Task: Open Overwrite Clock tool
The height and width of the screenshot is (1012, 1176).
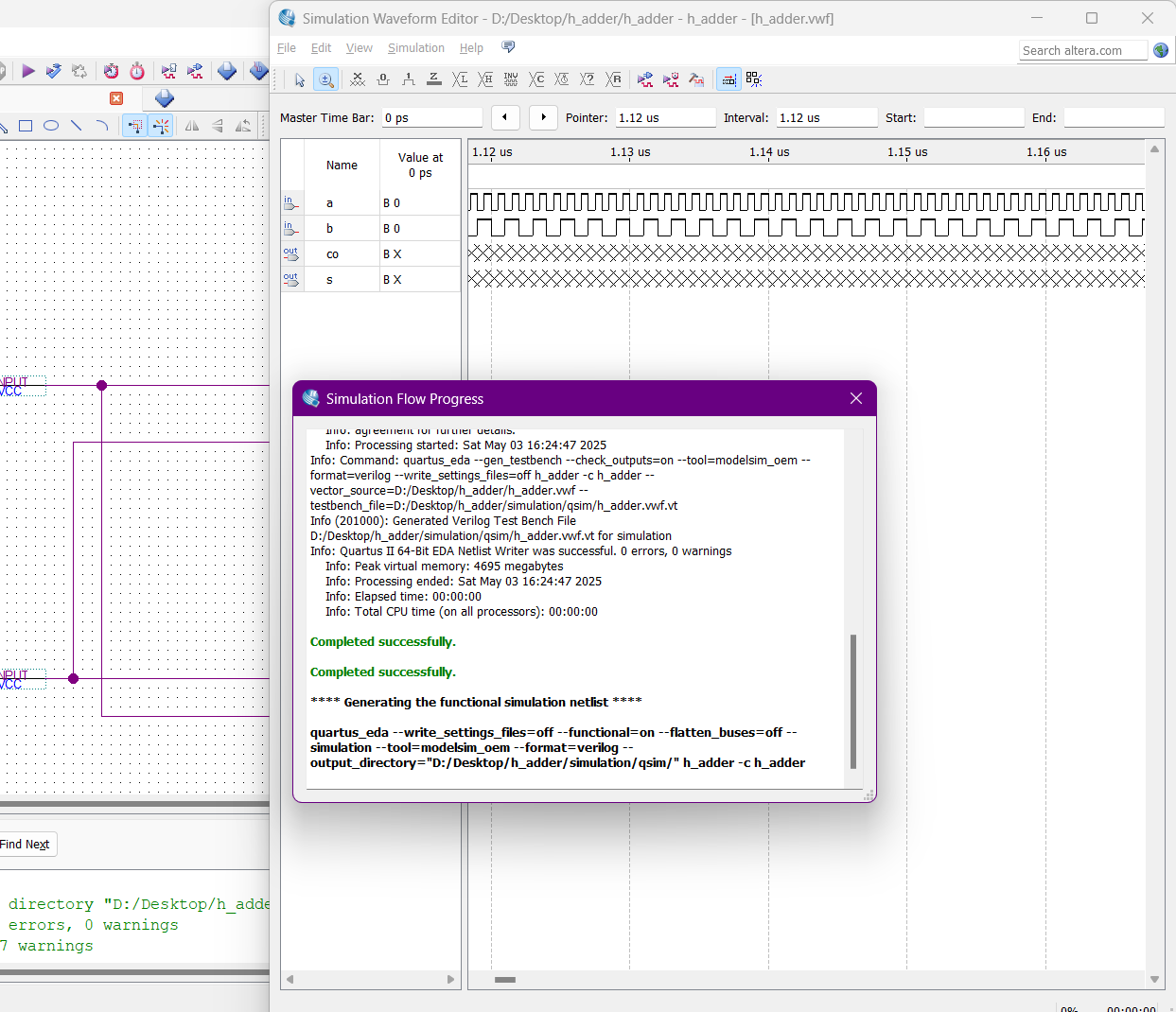Action: [x=562, y=80]
